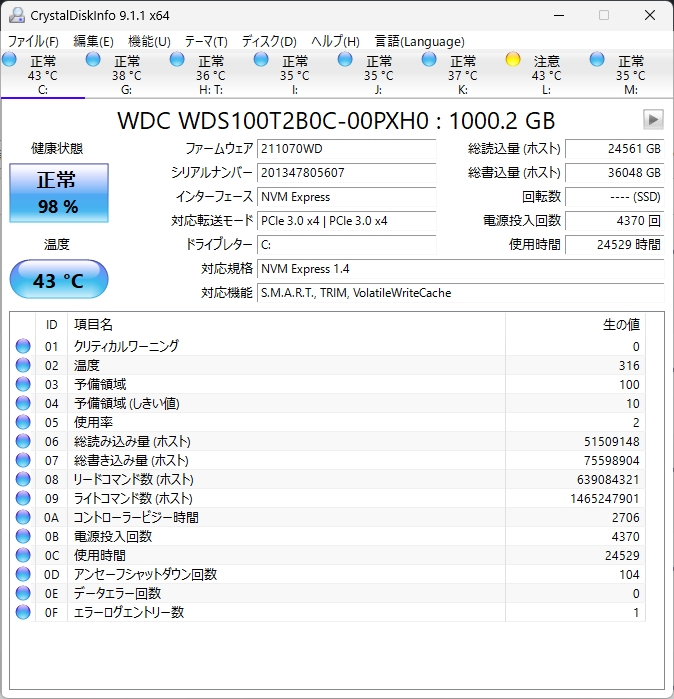Image resolution: width=674 pixels, height=699 pixels.
Task: Click the CrystalDiskInfo app icon in title bar
Action: click(x=16, y=15)
